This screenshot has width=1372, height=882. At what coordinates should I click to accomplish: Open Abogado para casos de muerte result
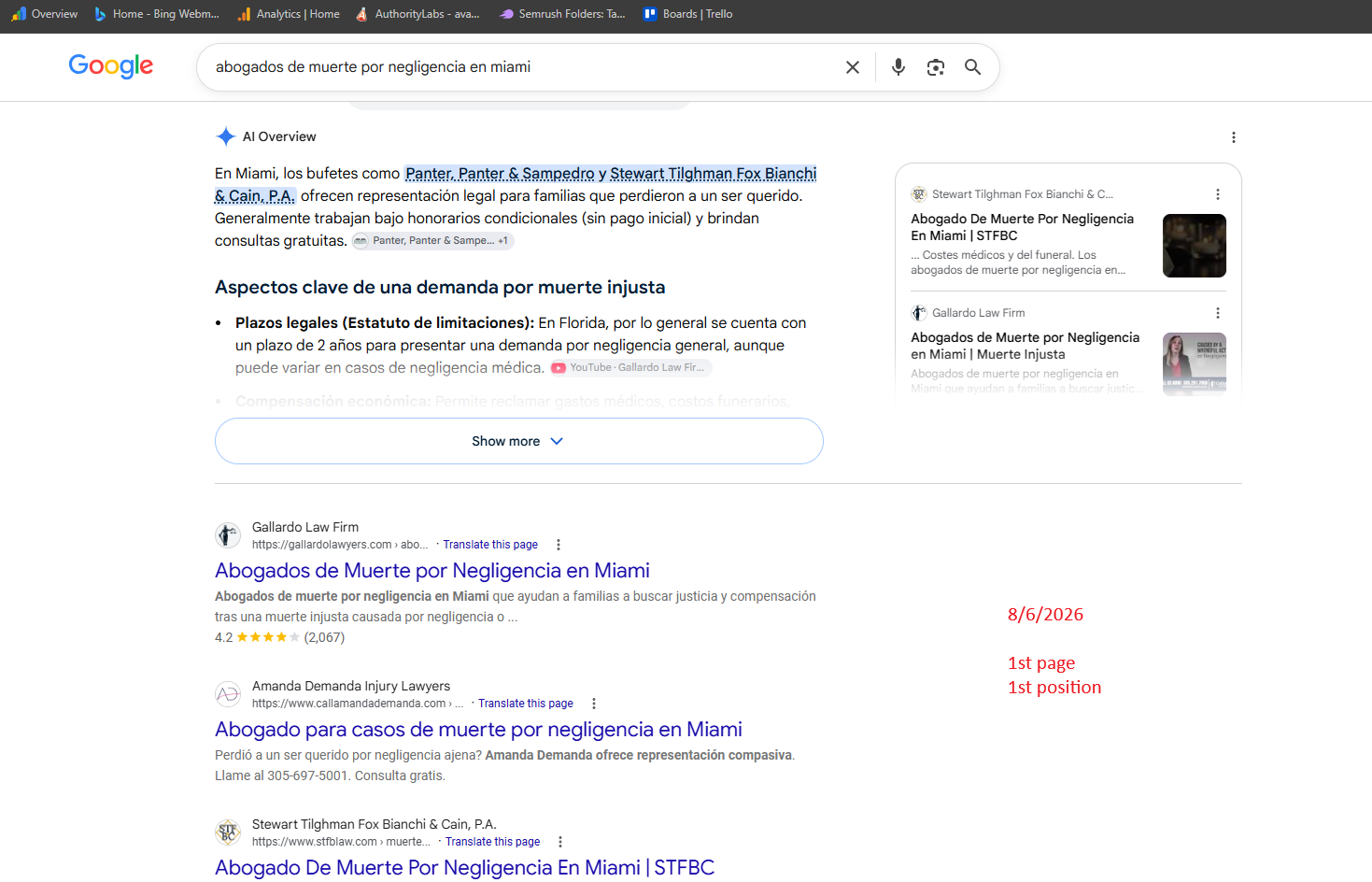coord(478,730)
